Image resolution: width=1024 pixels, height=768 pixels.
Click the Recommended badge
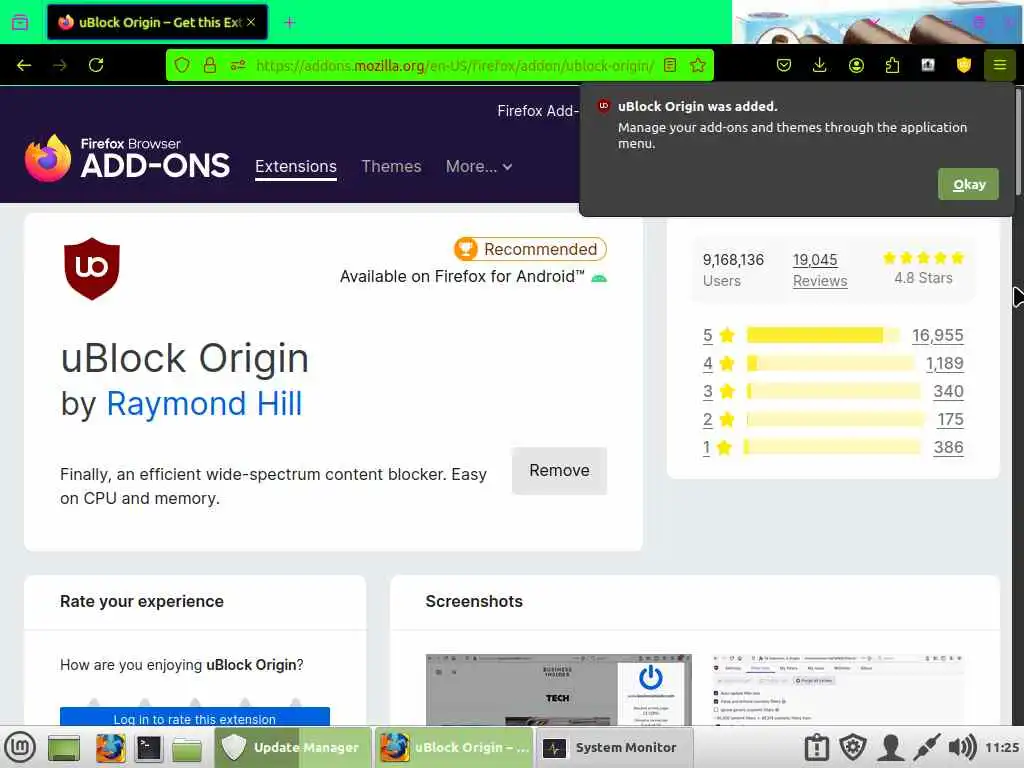tap(530, 249)
